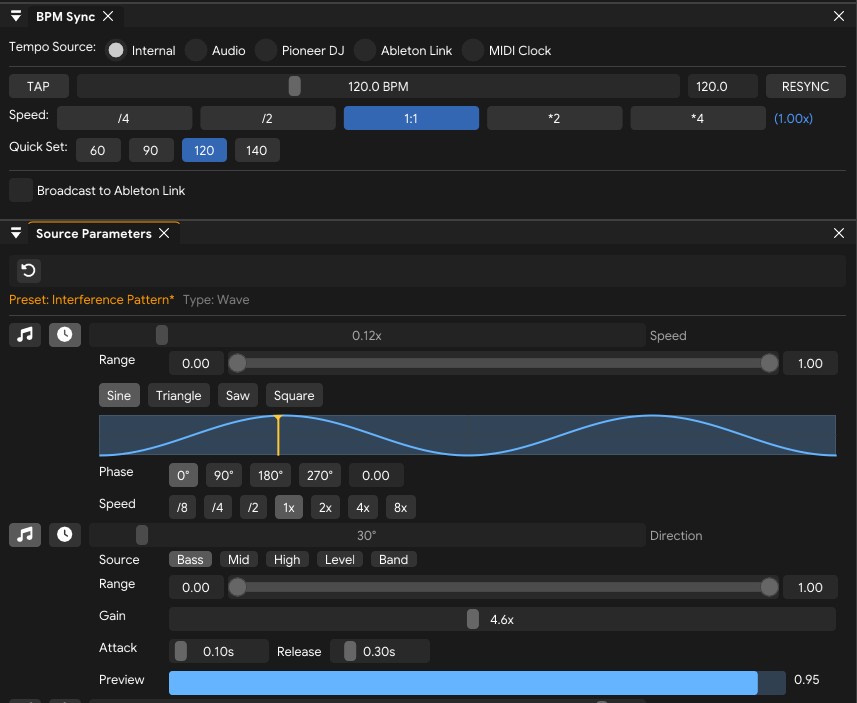The width and height of the screenshot is (857, 703).
Task: Select Pioneer DJ tempo source
Action: pos(266,50)
